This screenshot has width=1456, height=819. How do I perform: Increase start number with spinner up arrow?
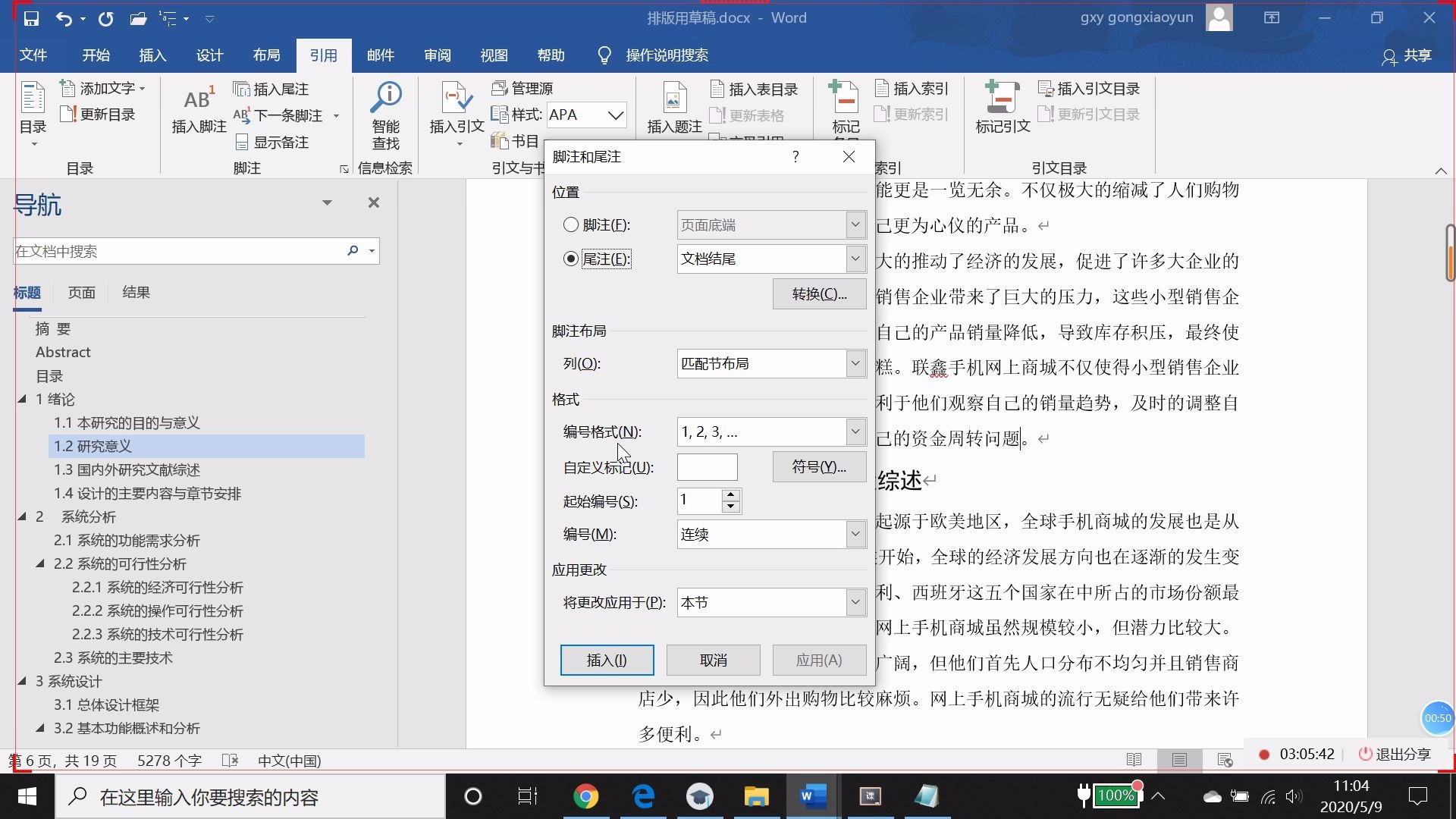[x=731, y=494]
